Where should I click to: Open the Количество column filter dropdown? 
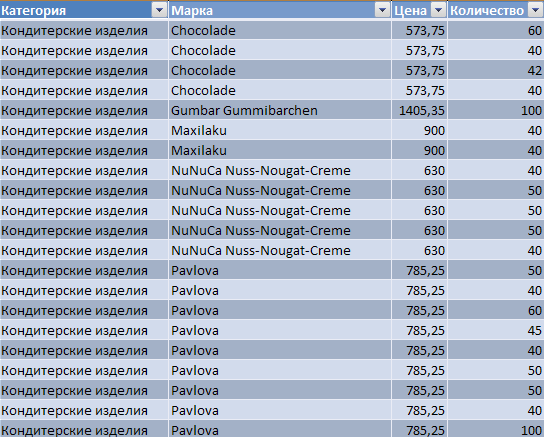point(536,10)
